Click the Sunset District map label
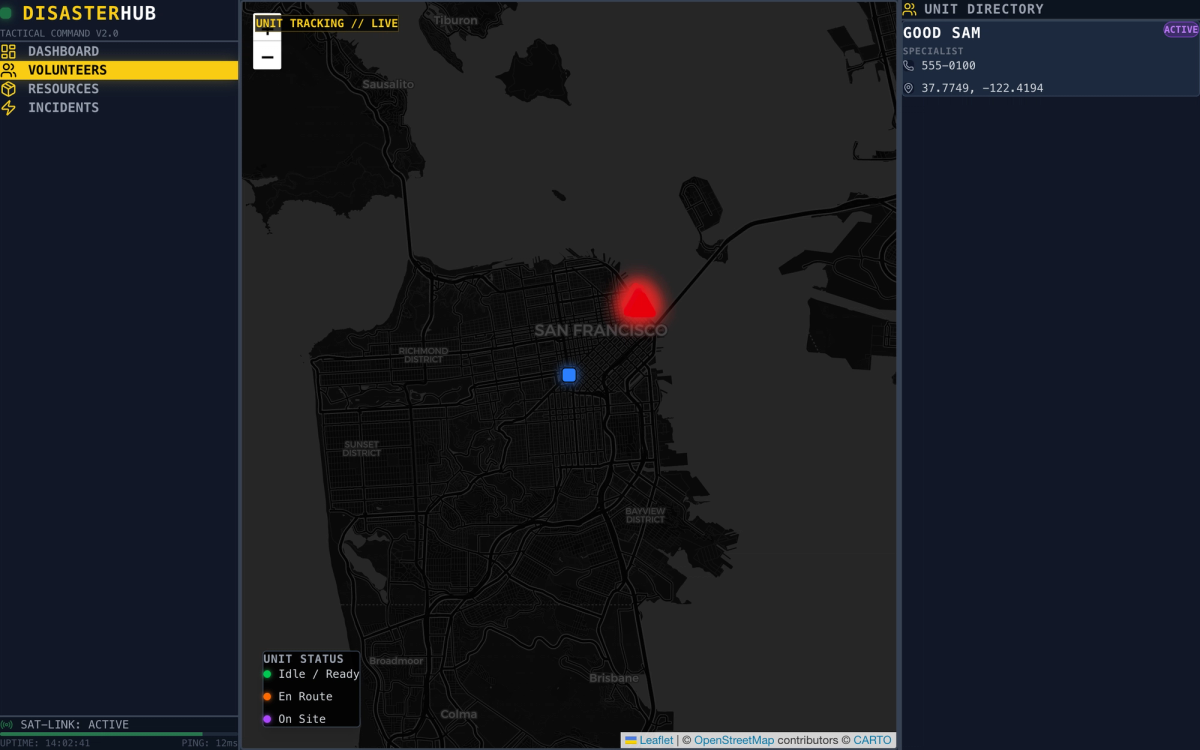 [361, 449]
